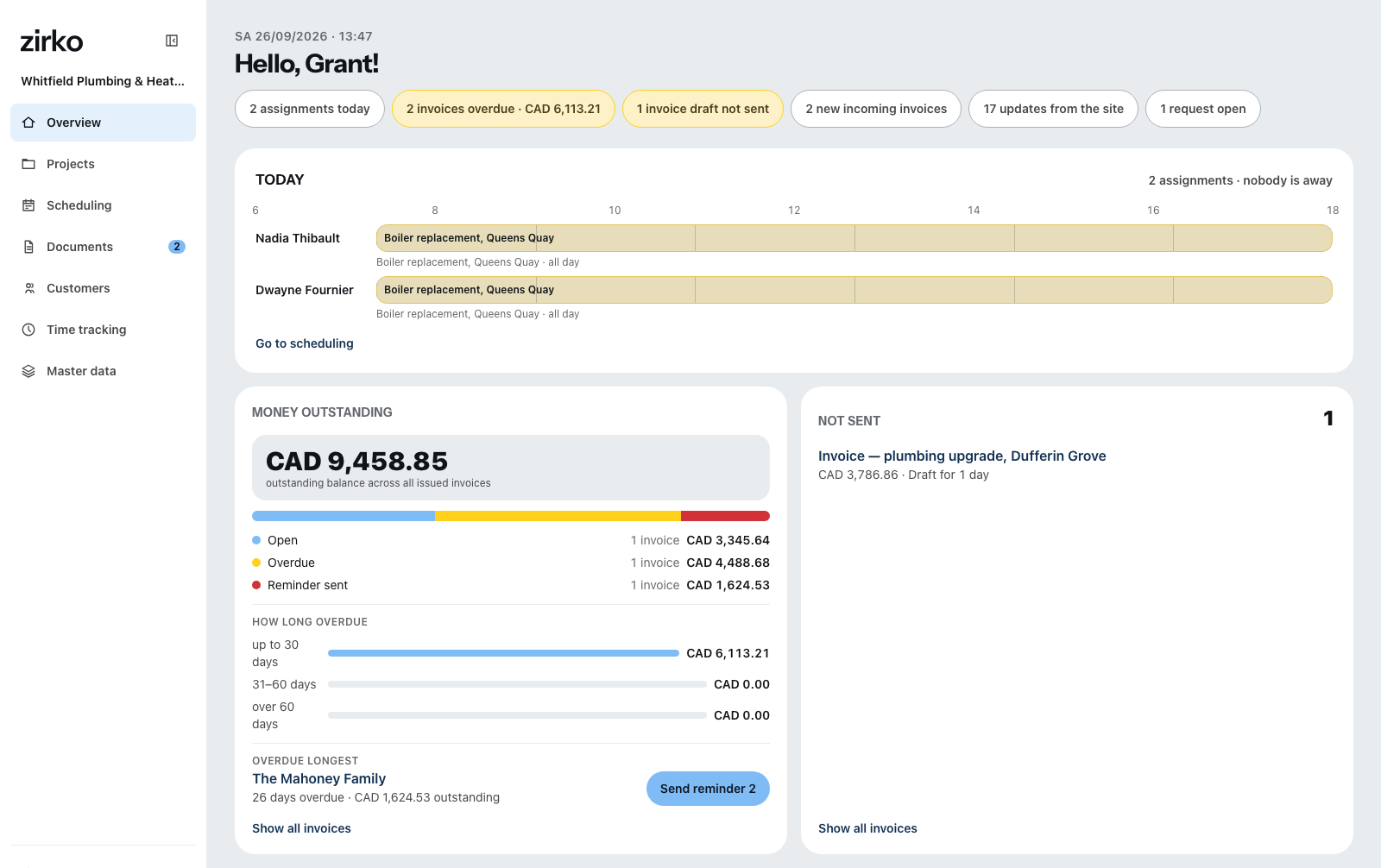
Task: Click the Open legend row
Action: [511, 540]
